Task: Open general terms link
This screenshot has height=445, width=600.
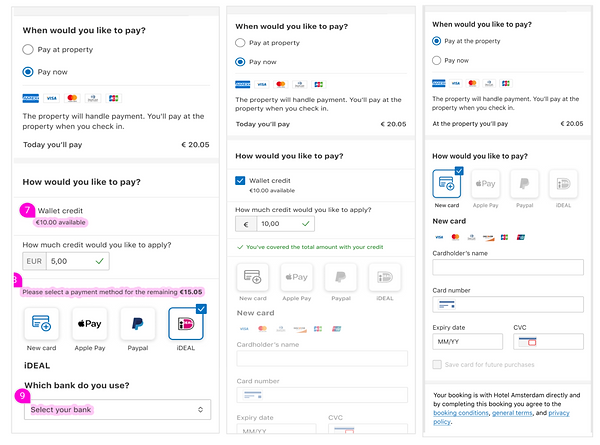Action: pos(512,413)
